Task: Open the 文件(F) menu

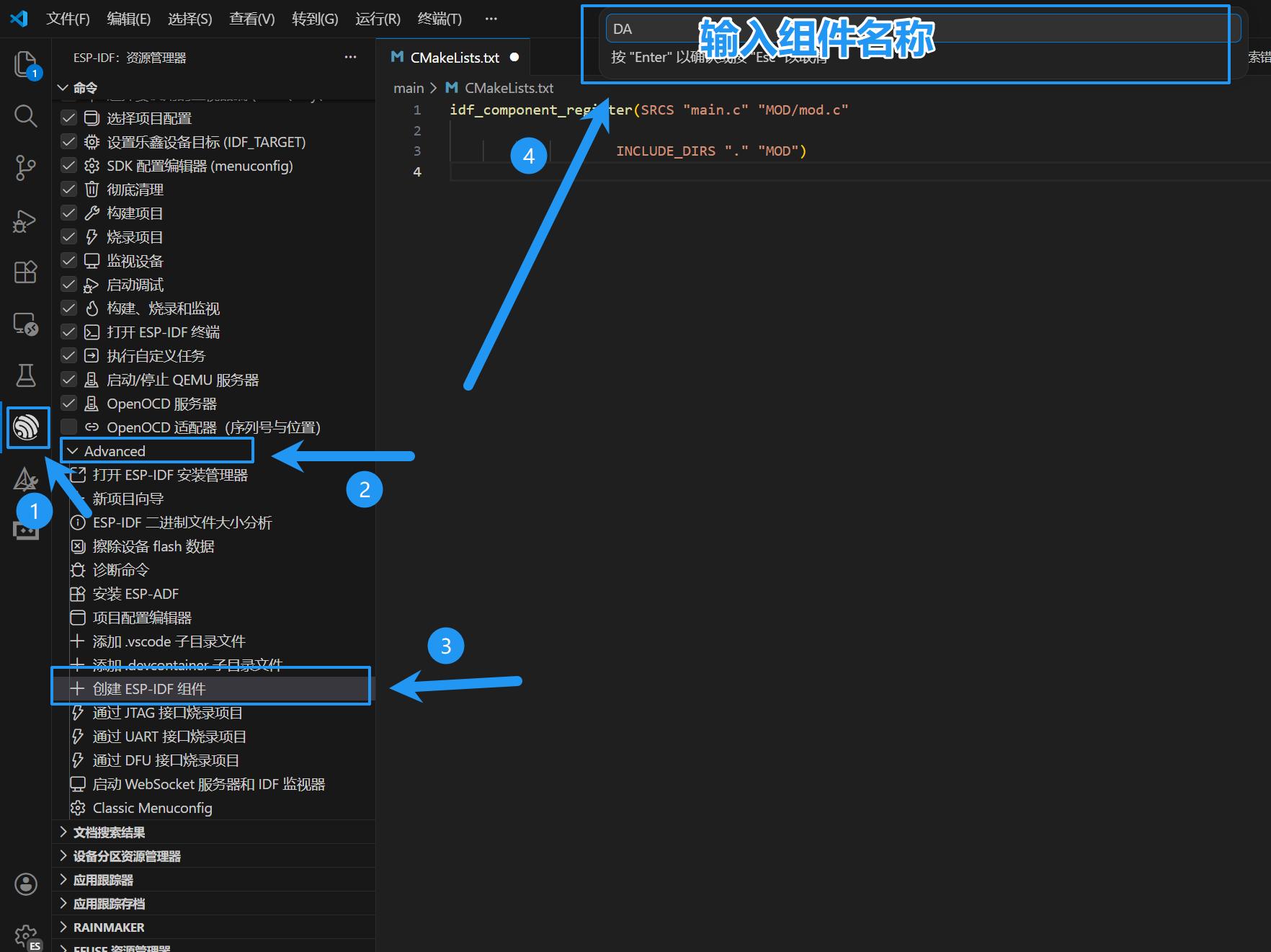Action: tap(68, 19)
